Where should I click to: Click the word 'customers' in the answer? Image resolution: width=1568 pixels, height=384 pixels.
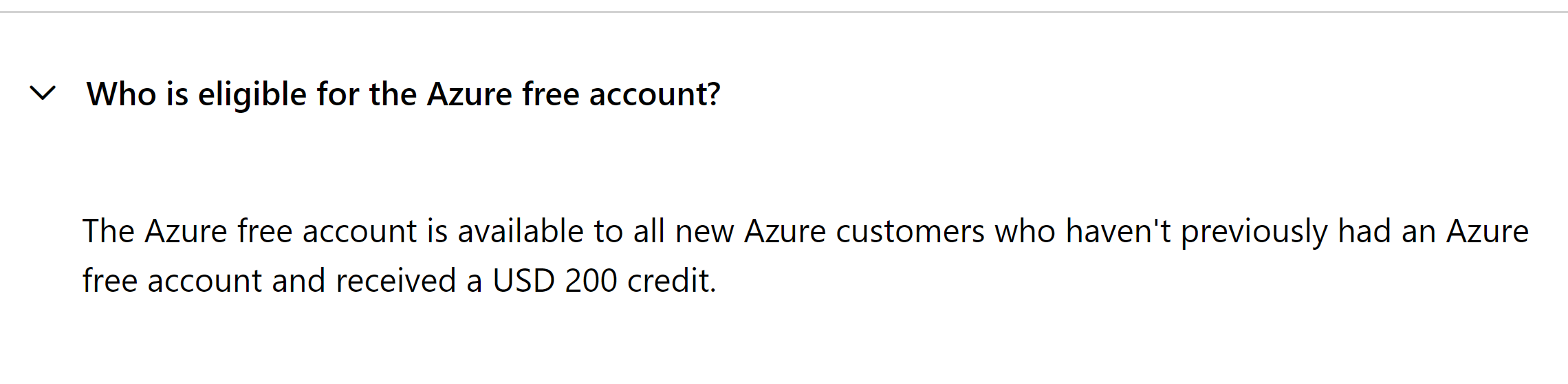(911, 231)
